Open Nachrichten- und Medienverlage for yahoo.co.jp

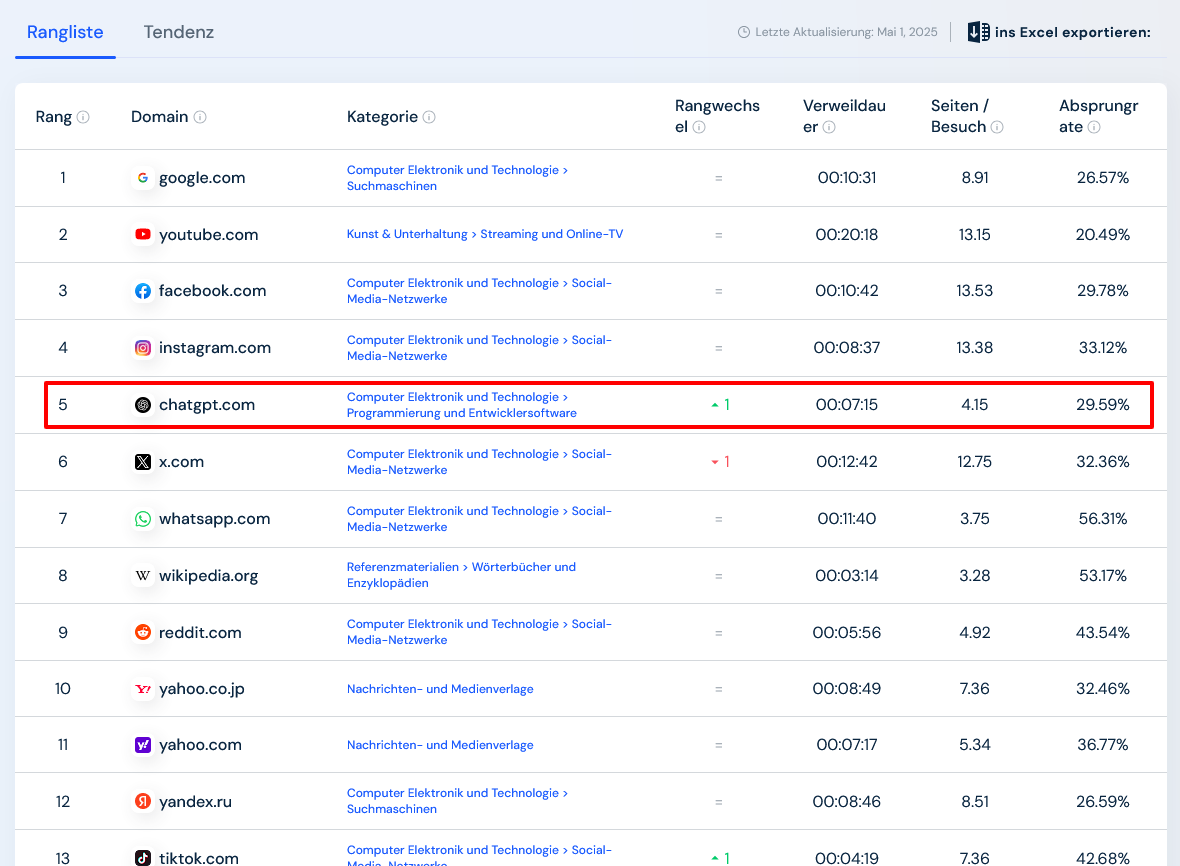point(440,689)
